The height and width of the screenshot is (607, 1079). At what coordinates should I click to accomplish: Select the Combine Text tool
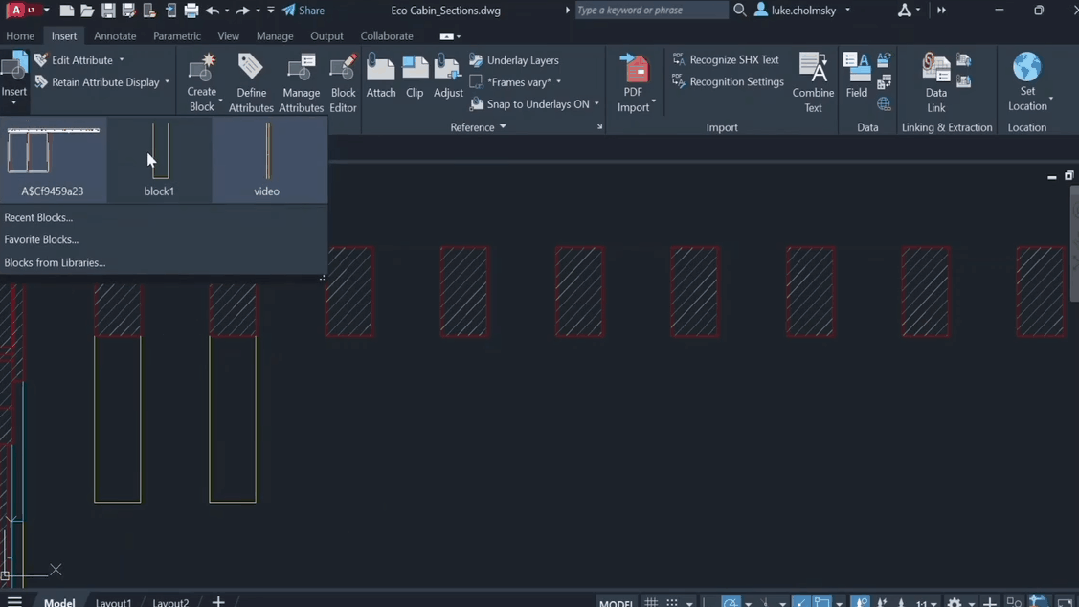click(812, 80)
